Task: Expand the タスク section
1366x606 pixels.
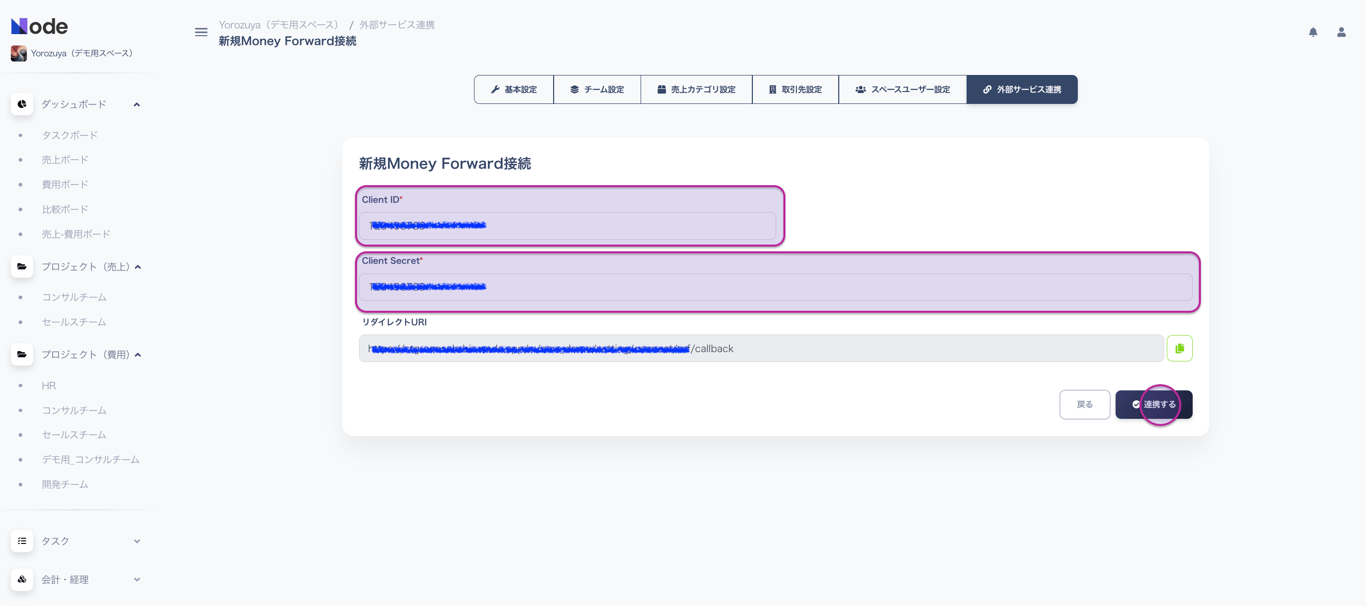Action: (137, 541)
